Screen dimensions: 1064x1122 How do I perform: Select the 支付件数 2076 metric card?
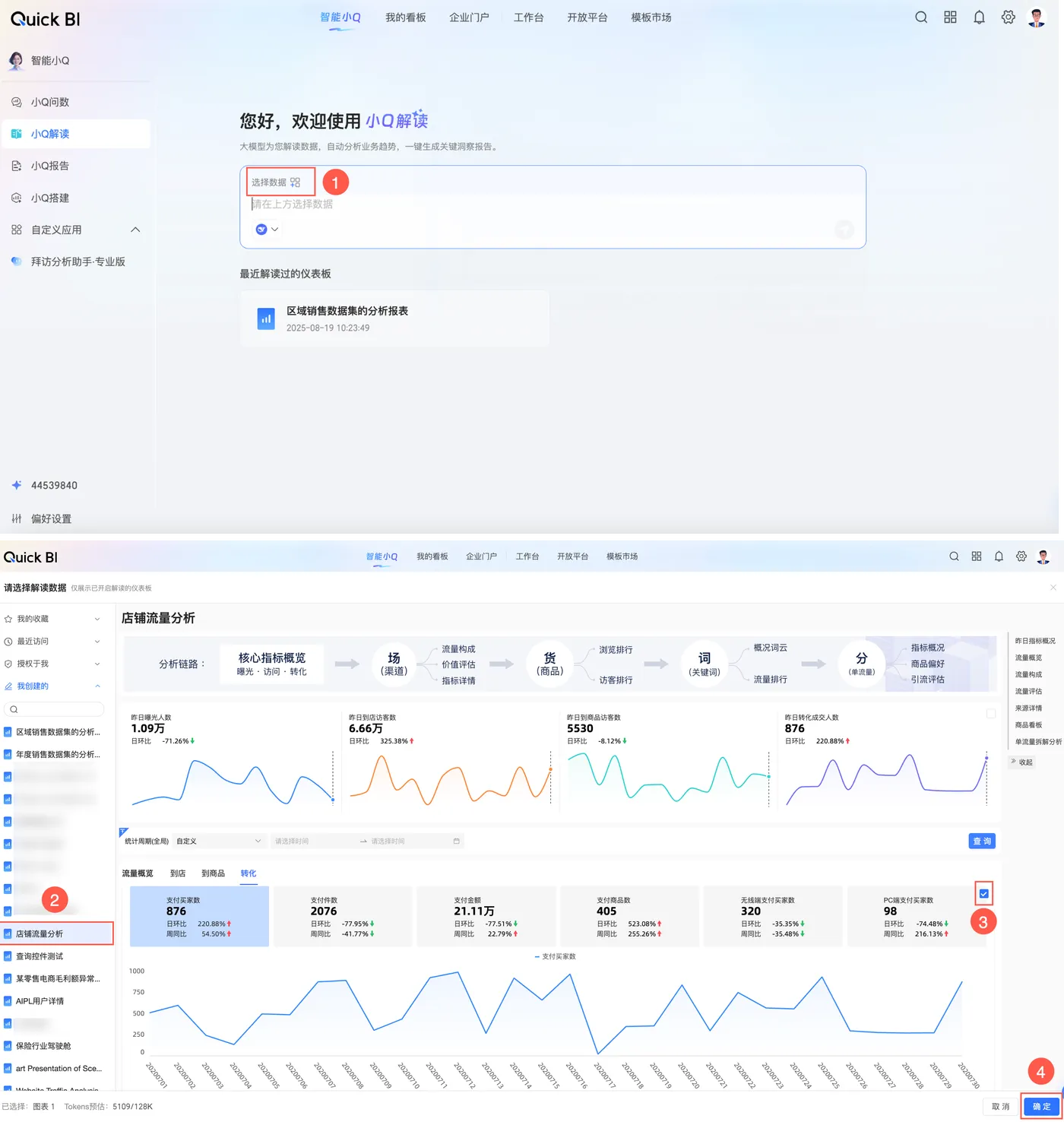point(343,916)
